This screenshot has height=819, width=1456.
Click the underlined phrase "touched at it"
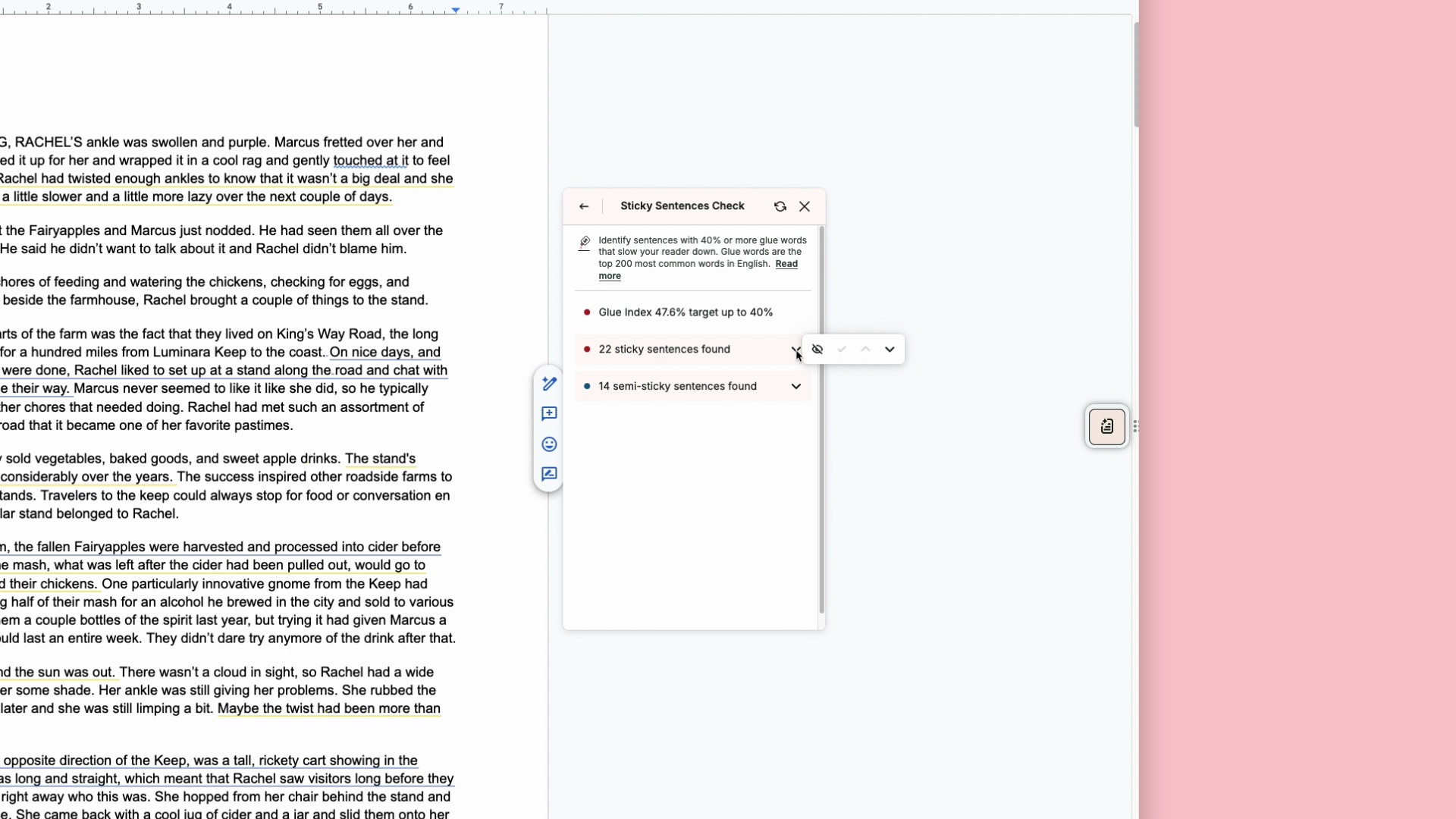(371, 161)
